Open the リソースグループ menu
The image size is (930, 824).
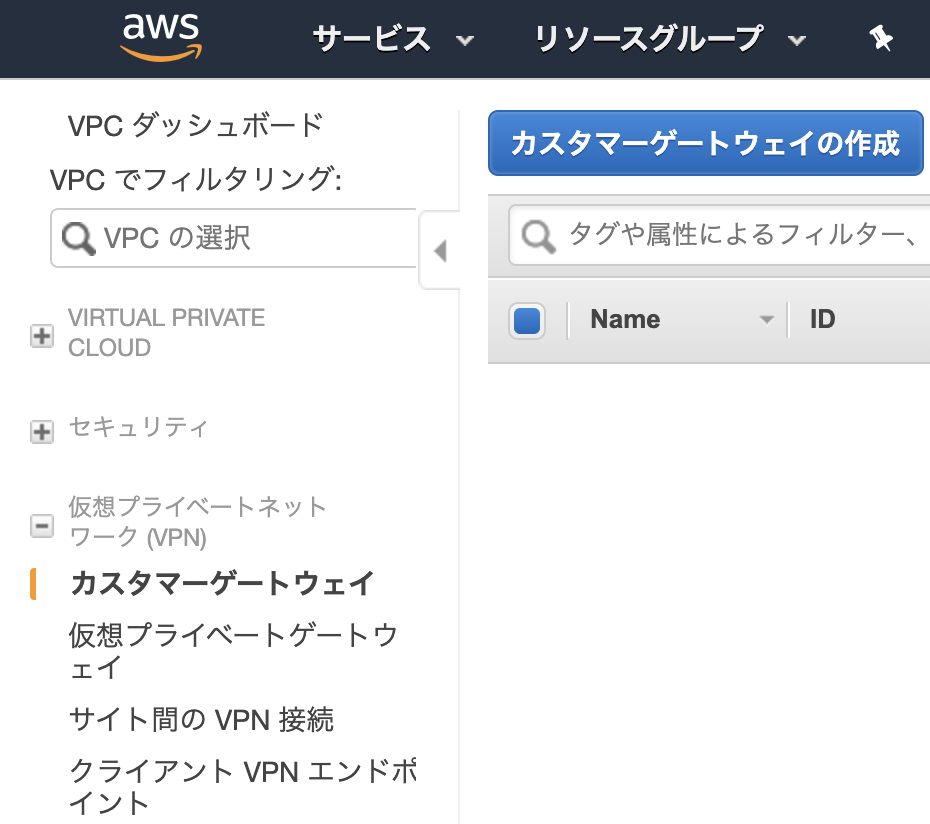[x=670, y=39]
